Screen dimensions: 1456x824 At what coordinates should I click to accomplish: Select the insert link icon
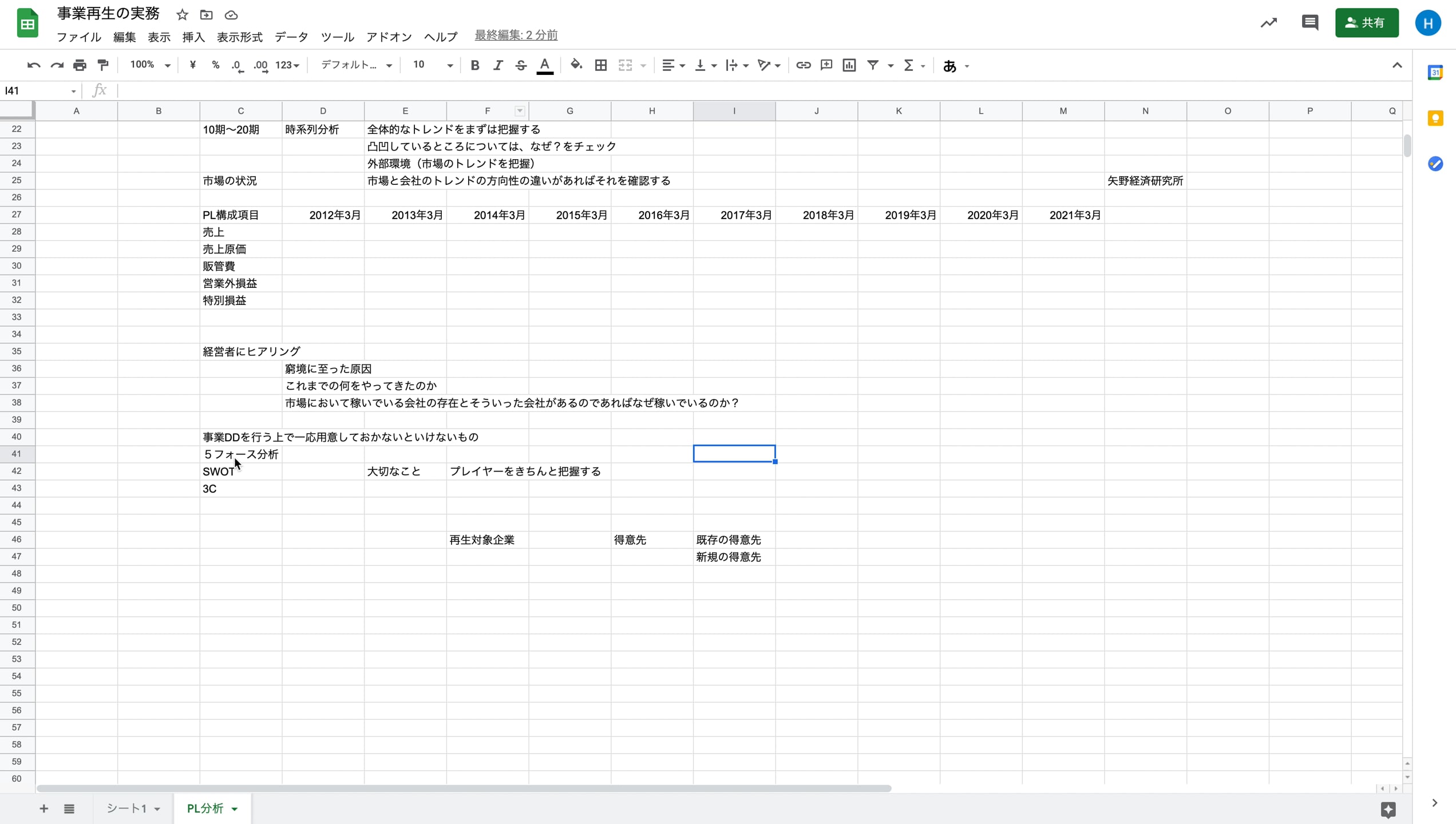click(803, 65)
